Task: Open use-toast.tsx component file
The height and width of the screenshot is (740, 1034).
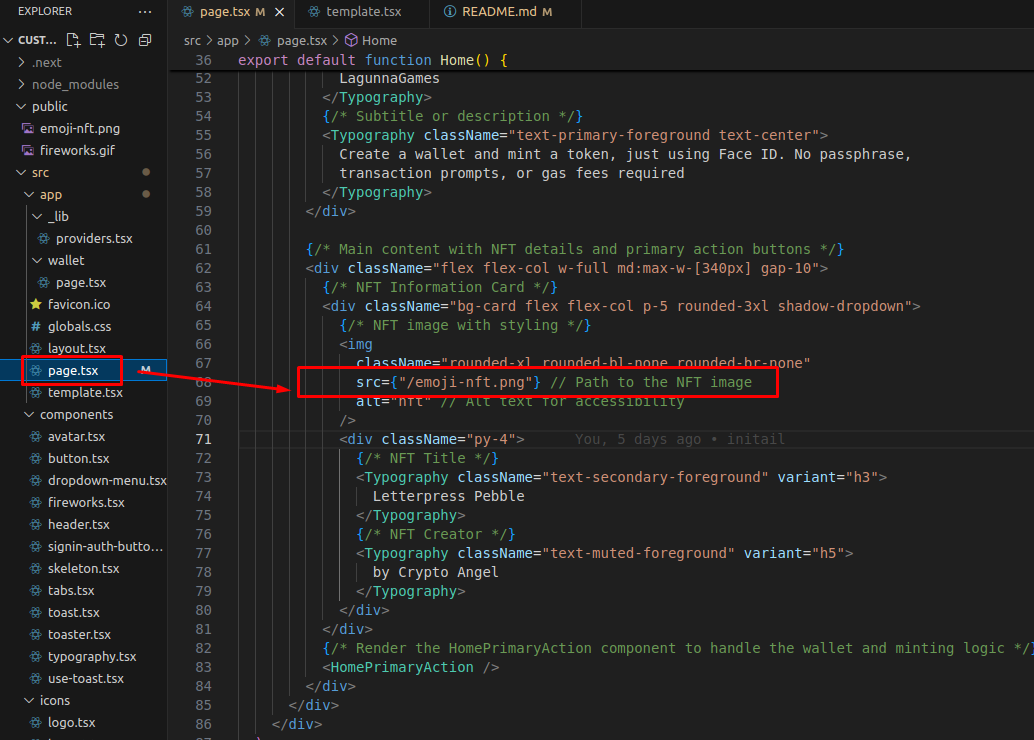Action: pos(83,679)
